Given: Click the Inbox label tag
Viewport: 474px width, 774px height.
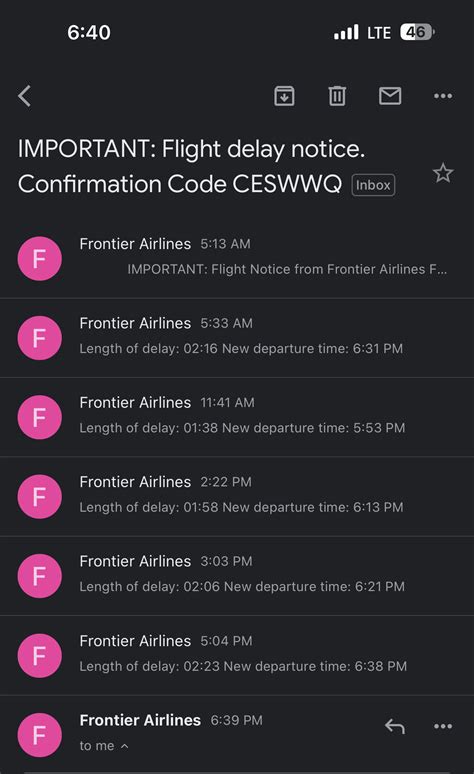Looking at the screenshot, I should 373,185.
